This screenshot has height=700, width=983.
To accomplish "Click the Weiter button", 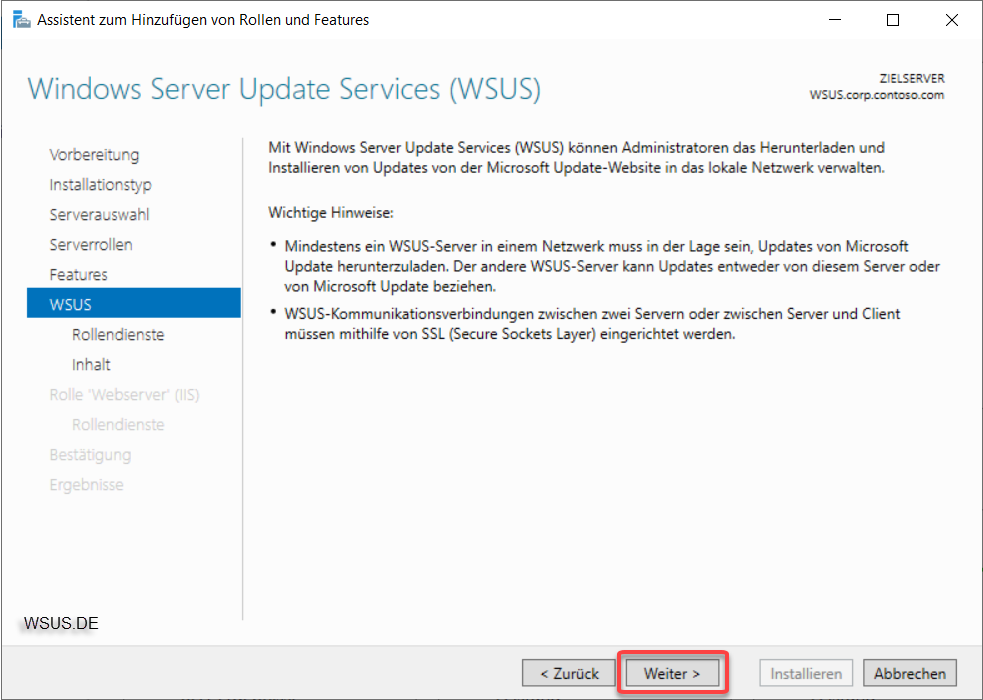I will [x=671, y=674].
